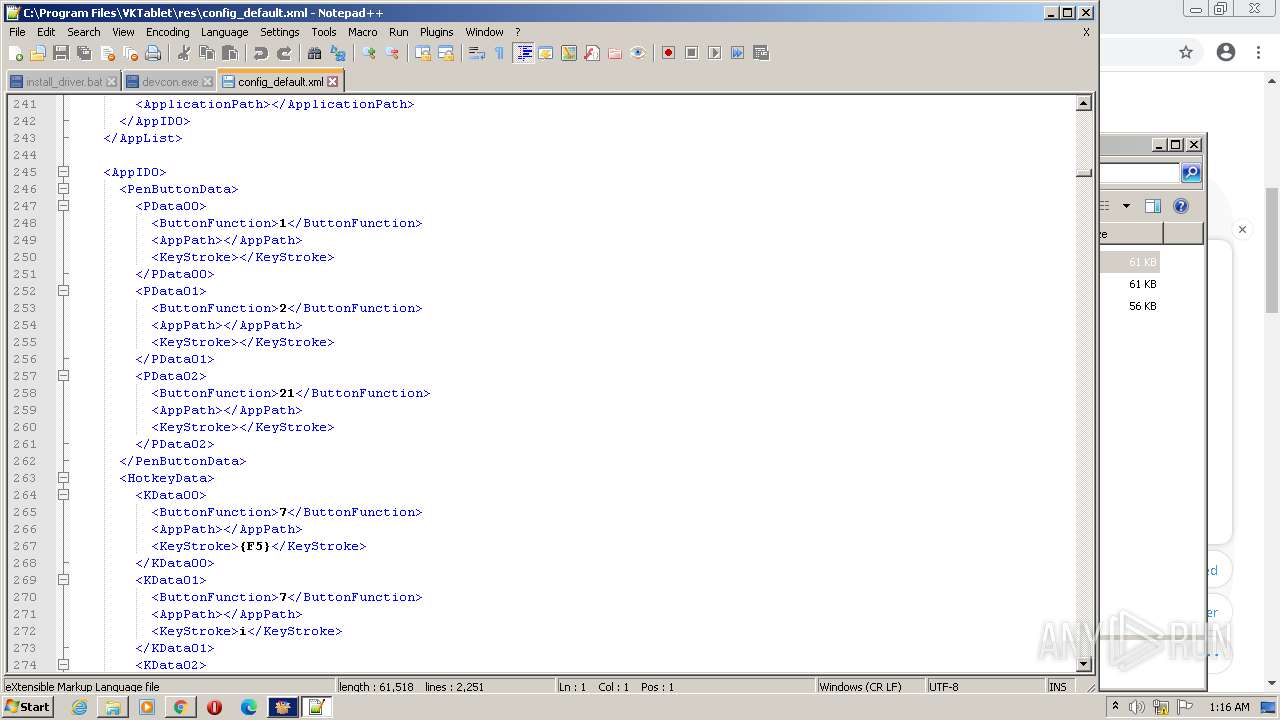Click the Copy toolbar icon
This screenshot has height=720, width=1280.
click(x=206, y=53)
